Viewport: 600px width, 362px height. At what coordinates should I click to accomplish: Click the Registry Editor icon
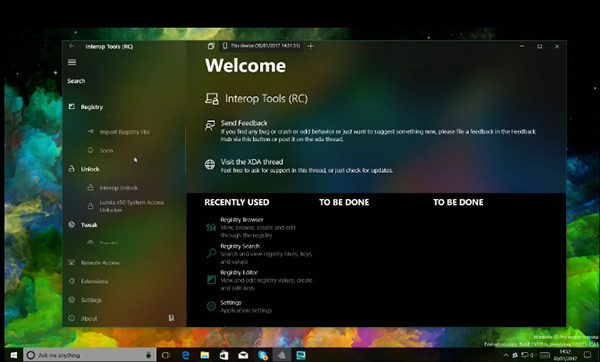pyautogui.click(x=211, y=280)
